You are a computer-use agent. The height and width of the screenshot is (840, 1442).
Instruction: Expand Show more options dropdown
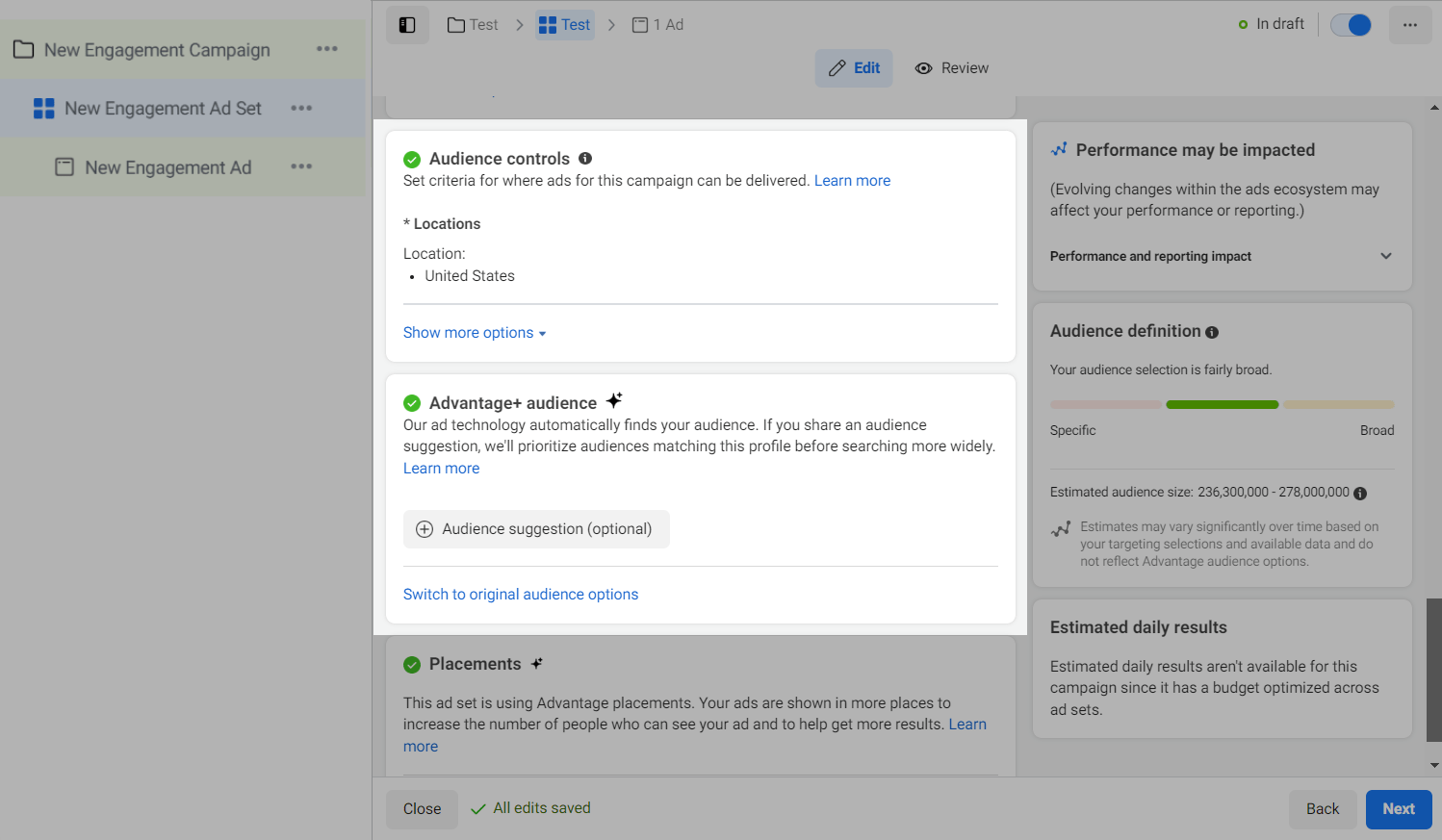coord(475,333)
